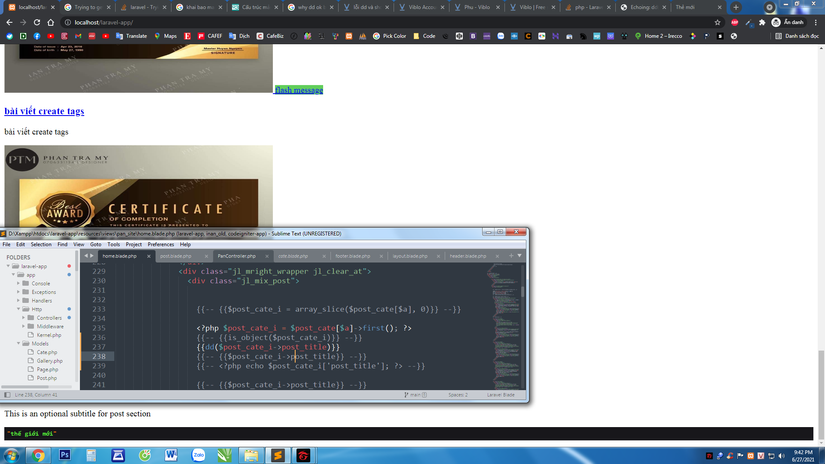Viewport: 825px width, 464px height.
Task: Reload the page with browser refresh button
Action: pyautogui.click(x=37, y=22)
